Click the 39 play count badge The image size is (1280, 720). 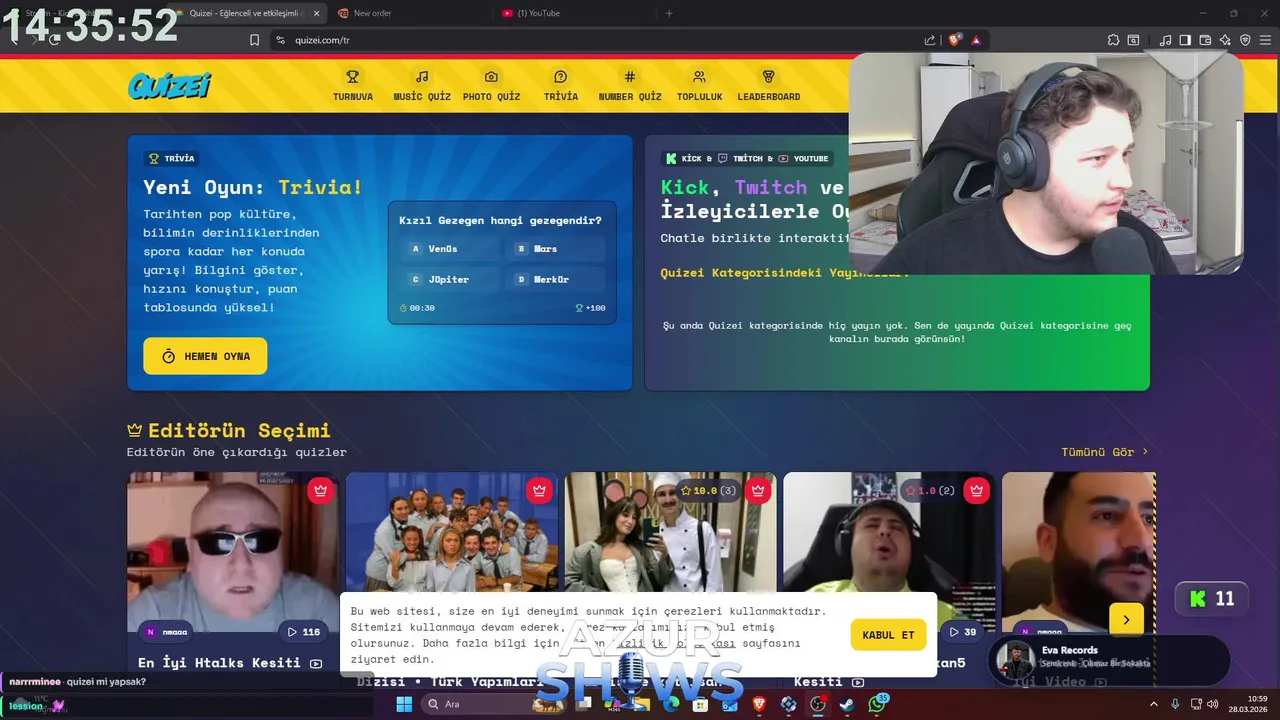pyautogui.click(x=962, y=632)
